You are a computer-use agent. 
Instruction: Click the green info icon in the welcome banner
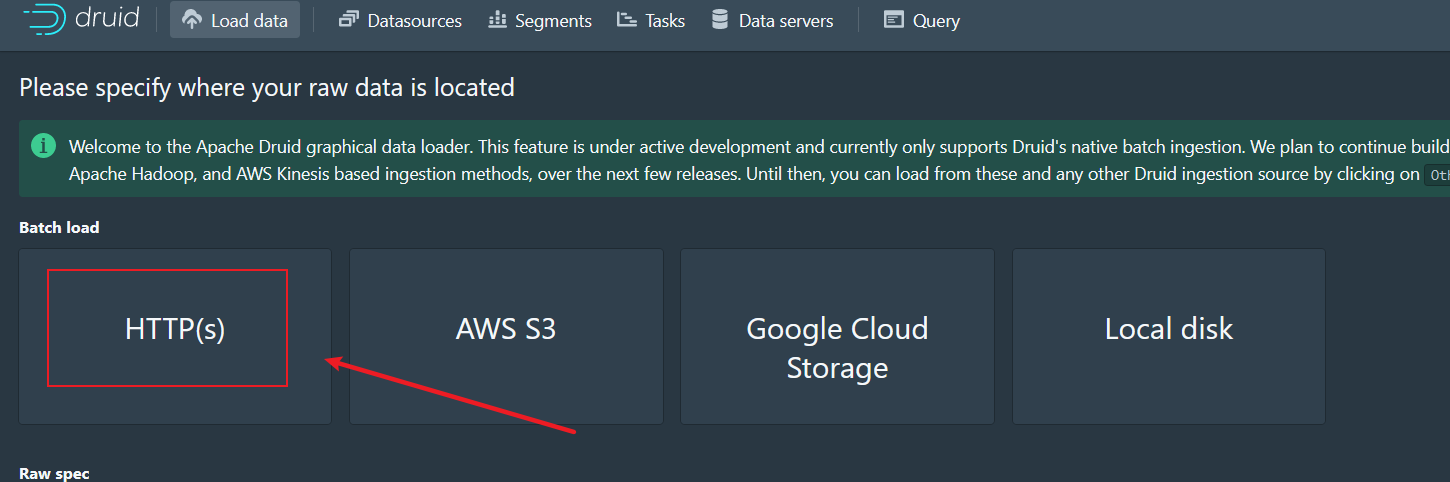point(43,147)
